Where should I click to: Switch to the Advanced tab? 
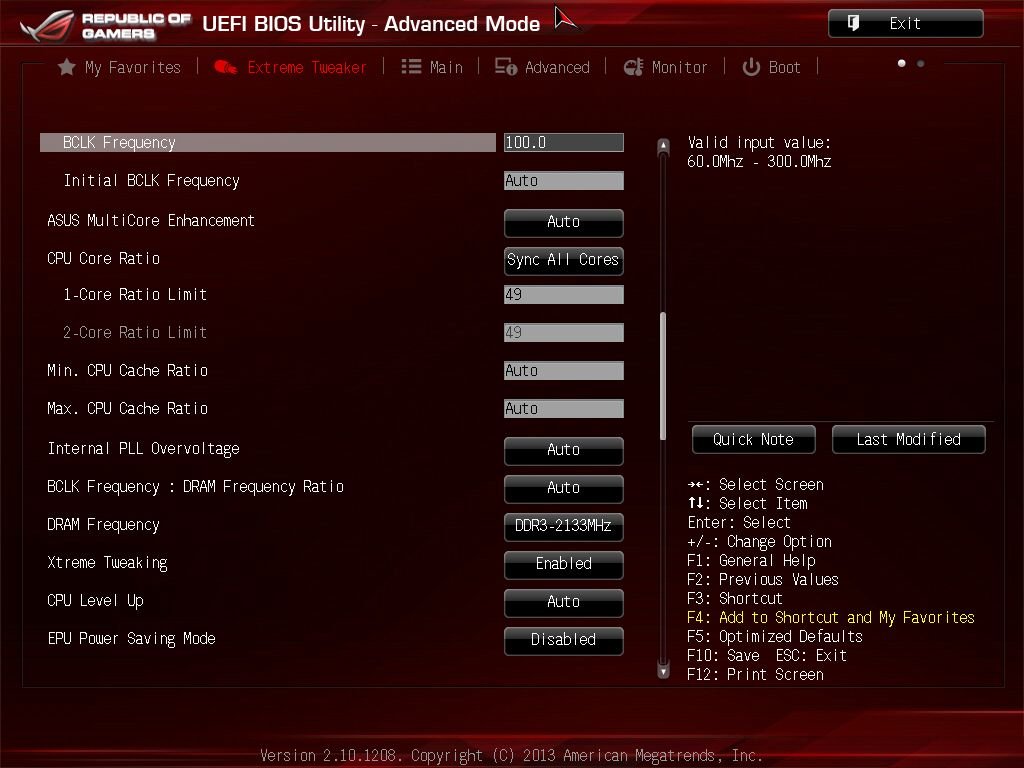542,67
